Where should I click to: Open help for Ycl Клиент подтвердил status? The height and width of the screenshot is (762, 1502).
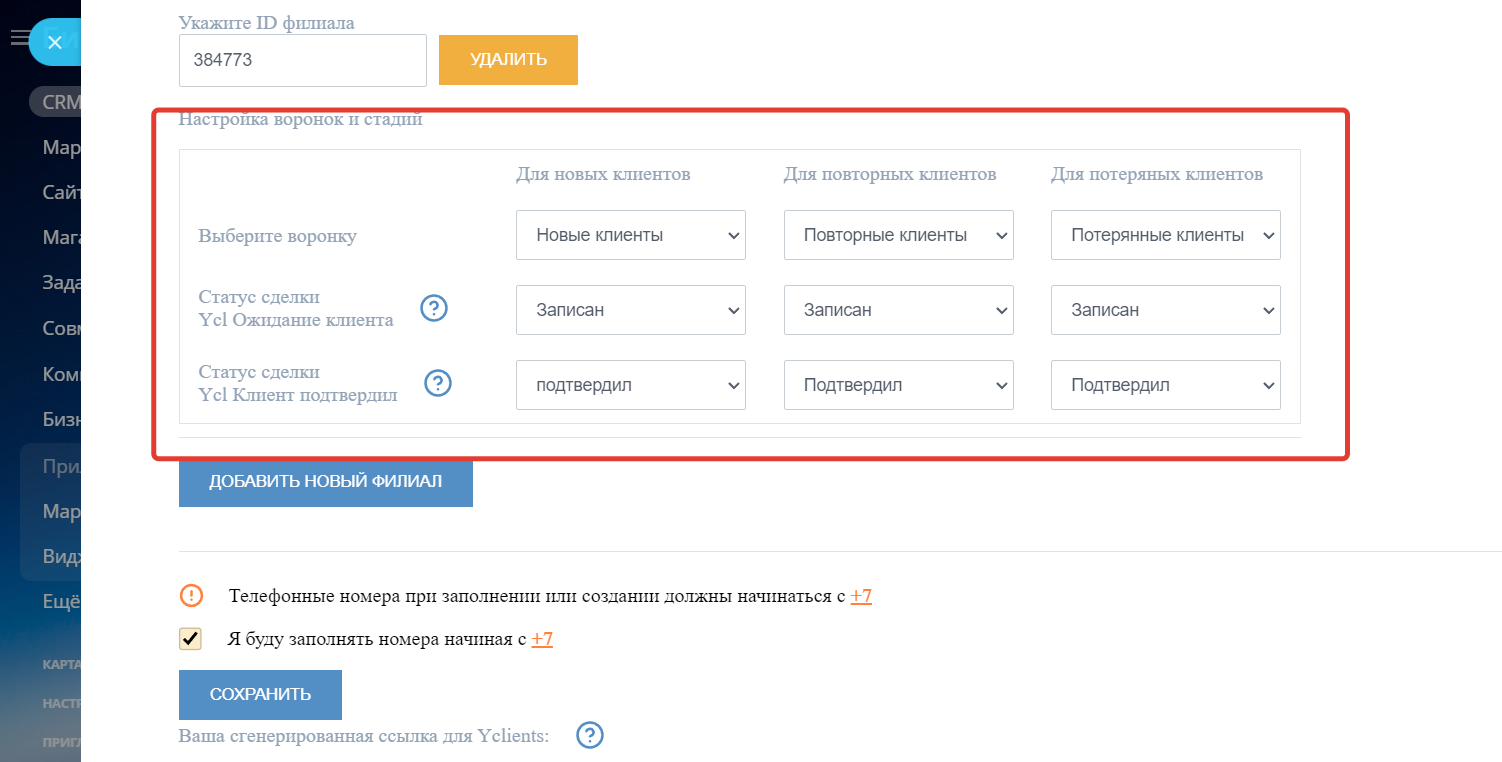tap(438, 383)
